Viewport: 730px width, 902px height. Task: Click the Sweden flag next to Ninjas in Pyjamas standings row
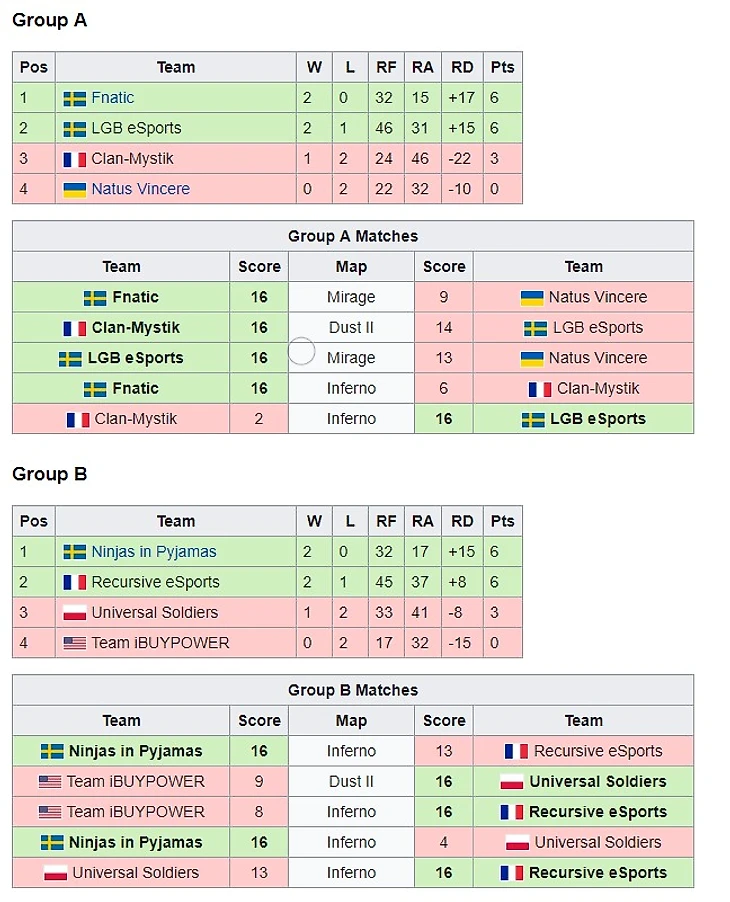pyautogui.click(x=74, y=552)
